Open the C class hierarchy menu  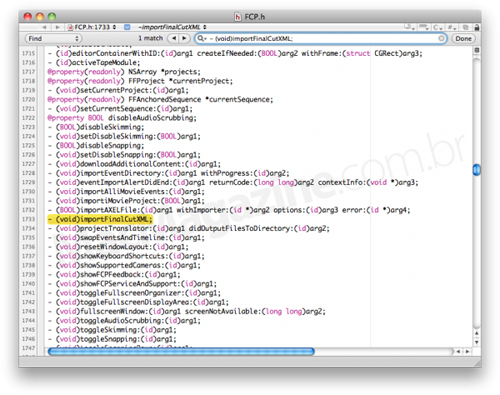437,27
